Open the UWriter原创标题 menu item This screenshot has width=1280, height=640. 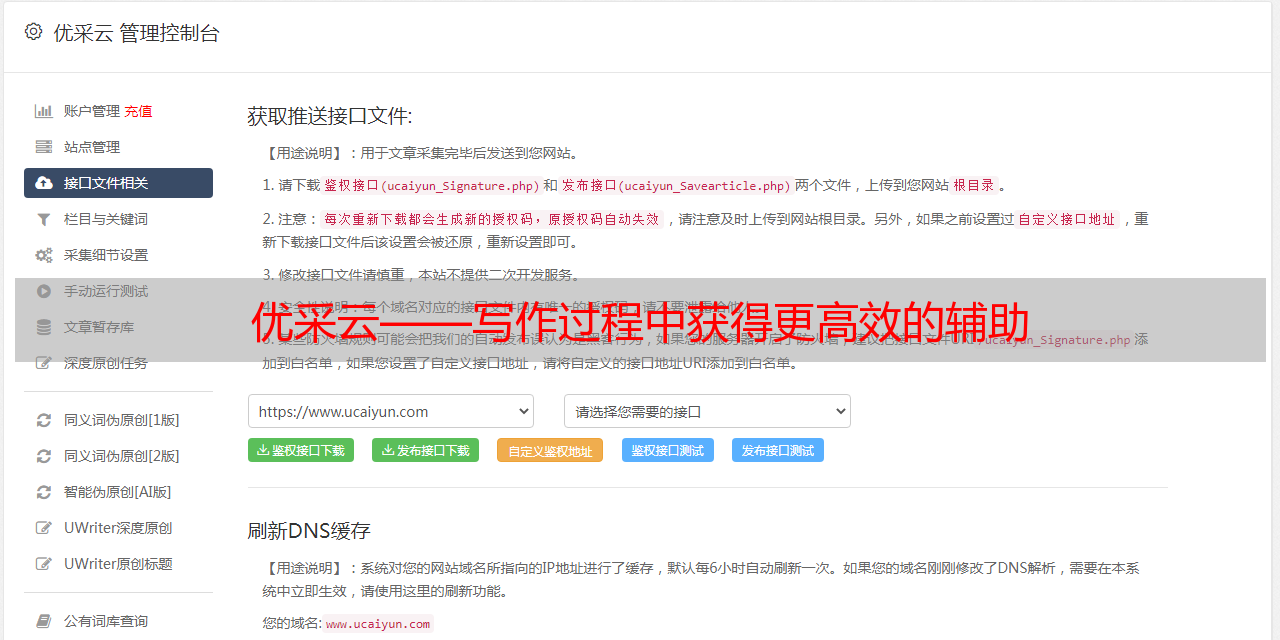[118, 564]
